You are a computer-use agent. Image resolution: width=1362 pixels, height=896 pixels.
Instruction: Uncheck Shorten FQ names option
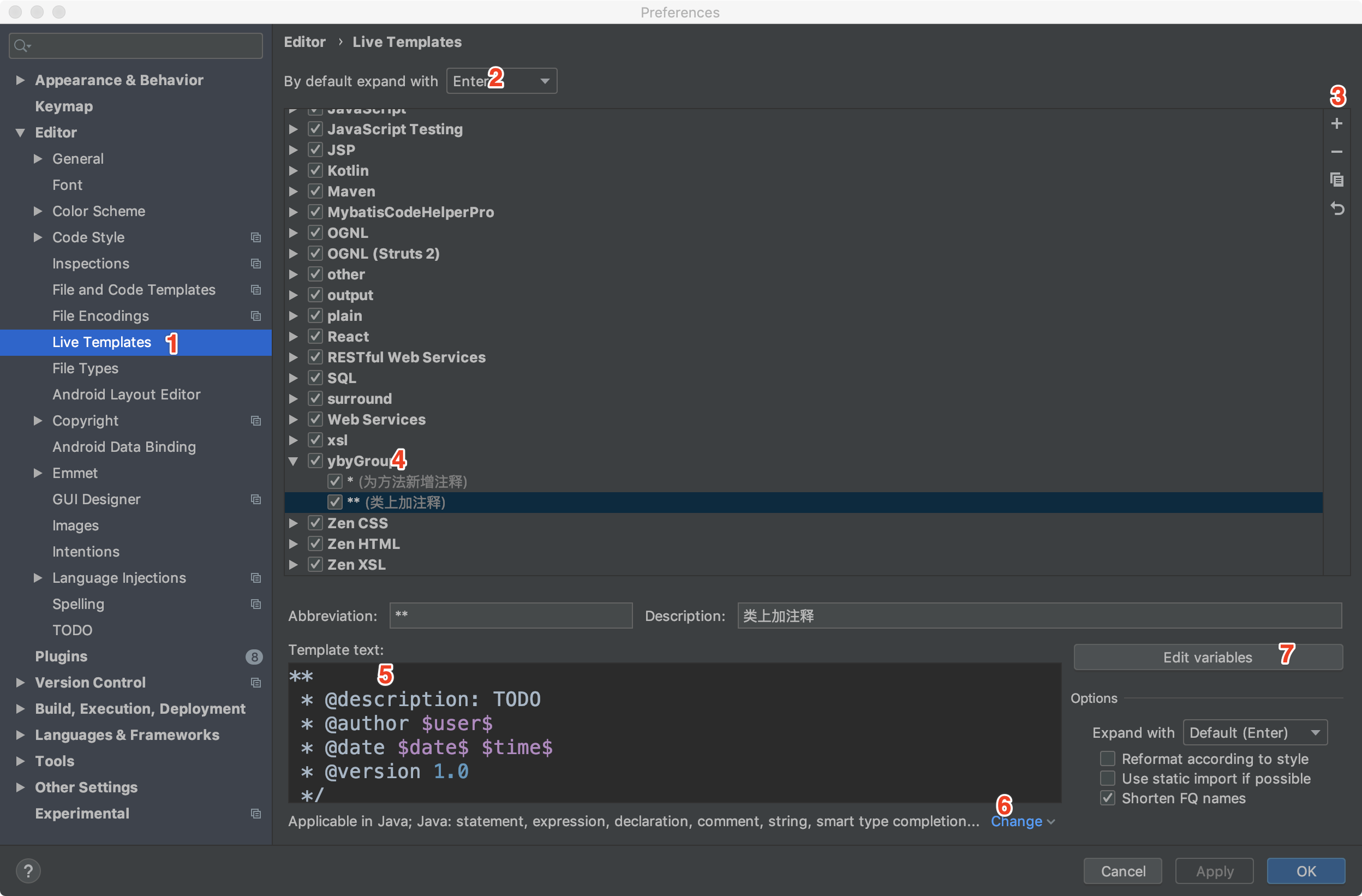point(1107,798)
